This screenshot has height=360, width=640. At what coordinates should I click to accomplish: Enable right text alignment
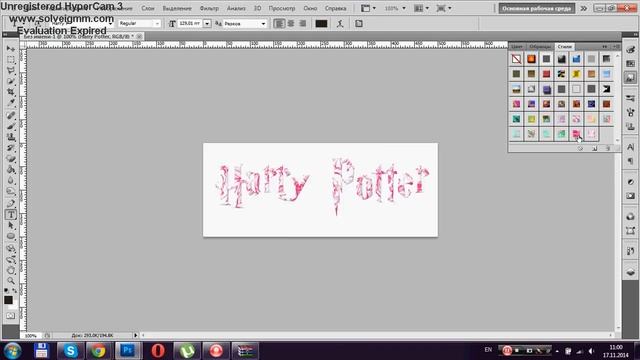click(302, 24)
